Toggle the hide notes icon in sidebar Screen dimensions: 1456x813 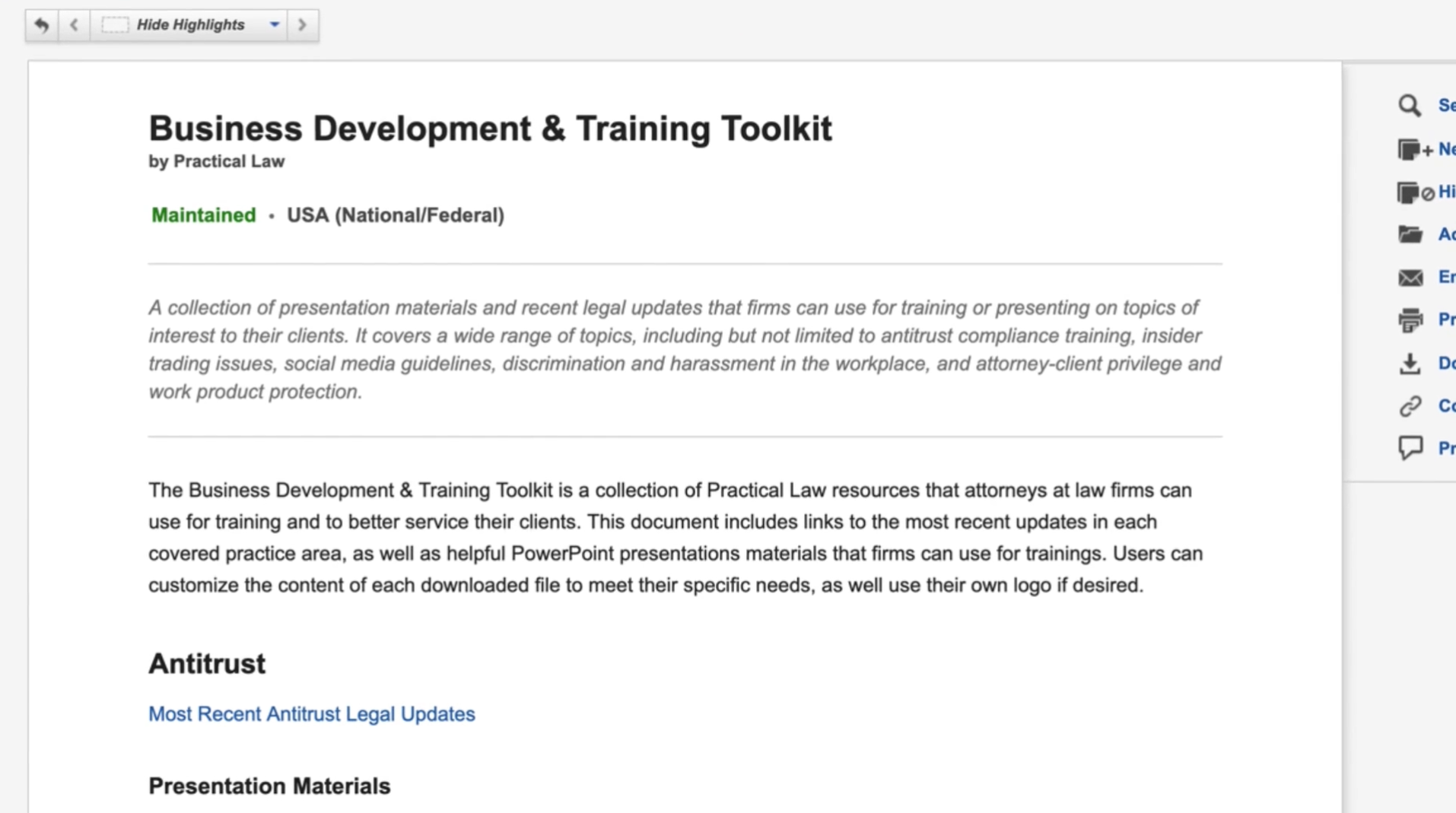pyautogui.click(x=1413, y=192)
